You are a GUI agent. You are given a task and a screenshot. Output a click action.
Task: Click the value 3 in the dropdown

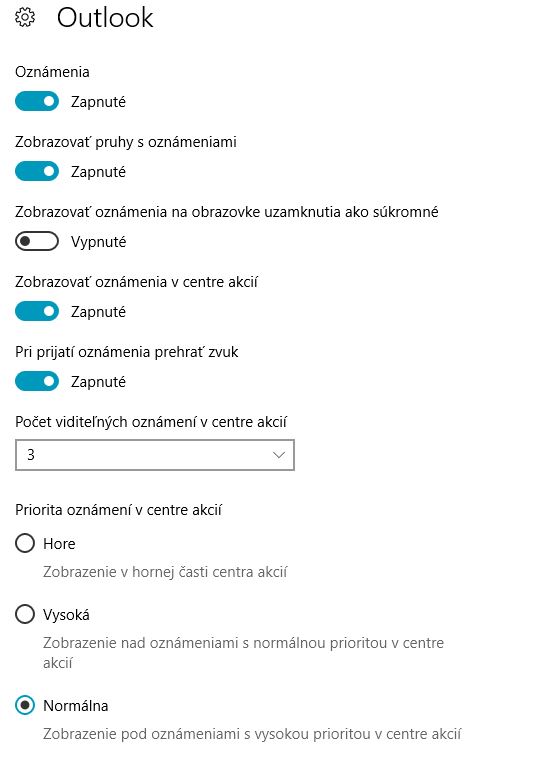click(x=31, y=455)
